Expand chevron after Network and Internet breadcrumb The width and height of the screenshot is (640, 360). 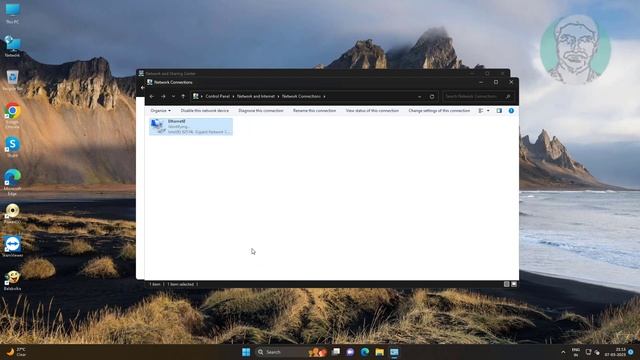pyautogui.click(x=279, y=96)
